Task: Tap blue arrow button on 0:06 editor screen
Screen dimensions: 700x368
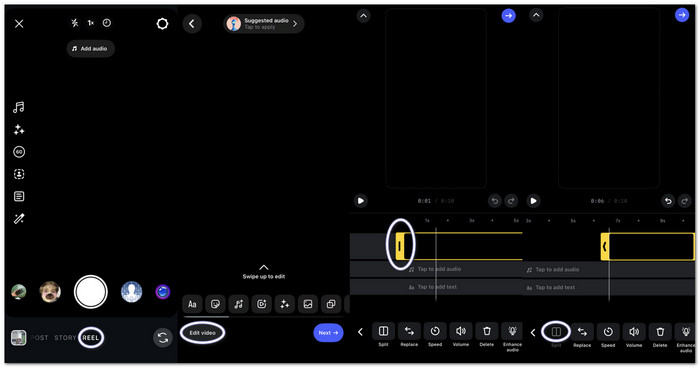Action: pos(682,15)
